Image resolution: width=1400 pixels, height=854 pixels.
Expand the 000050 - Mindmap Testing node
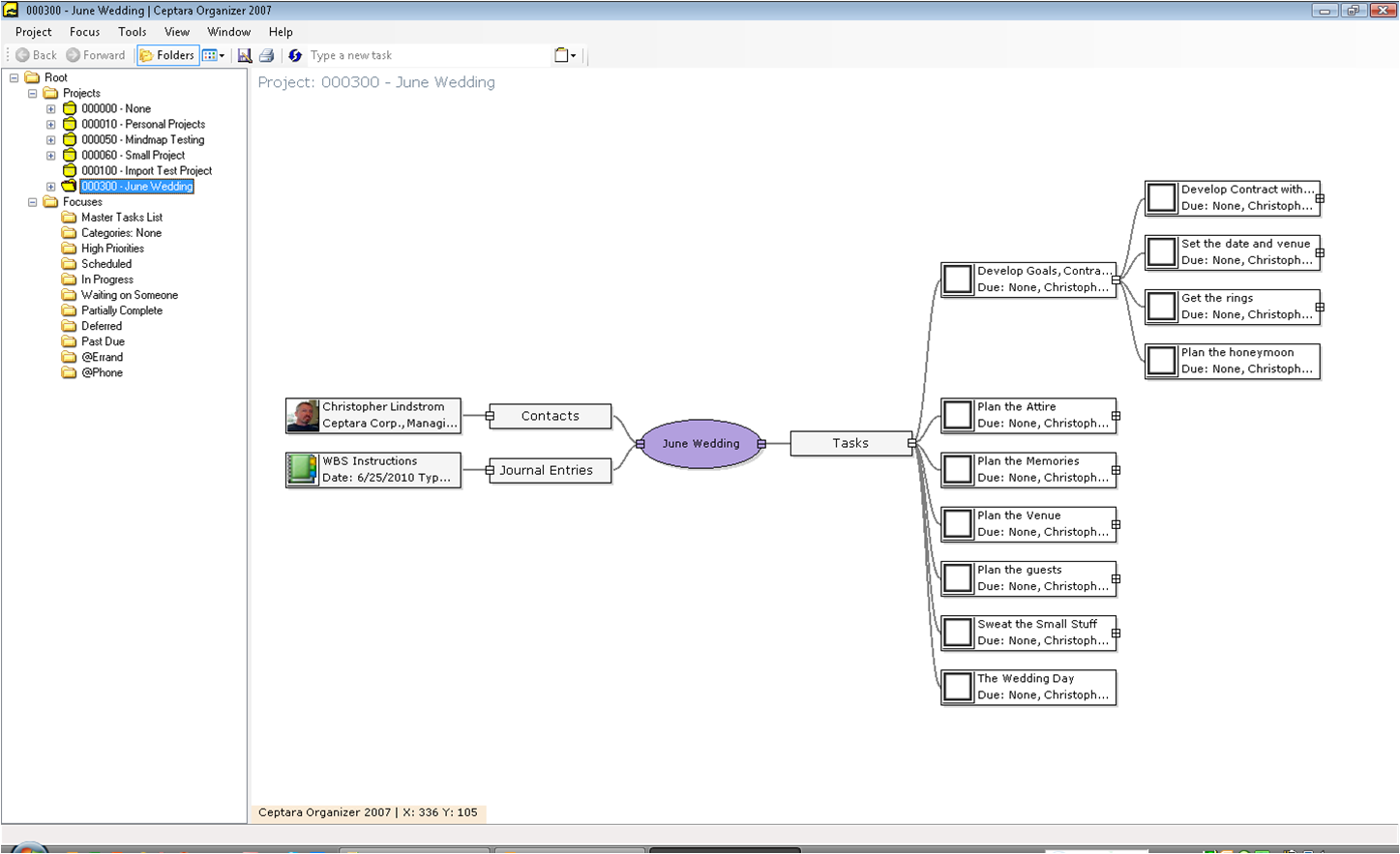coord(51,139)
